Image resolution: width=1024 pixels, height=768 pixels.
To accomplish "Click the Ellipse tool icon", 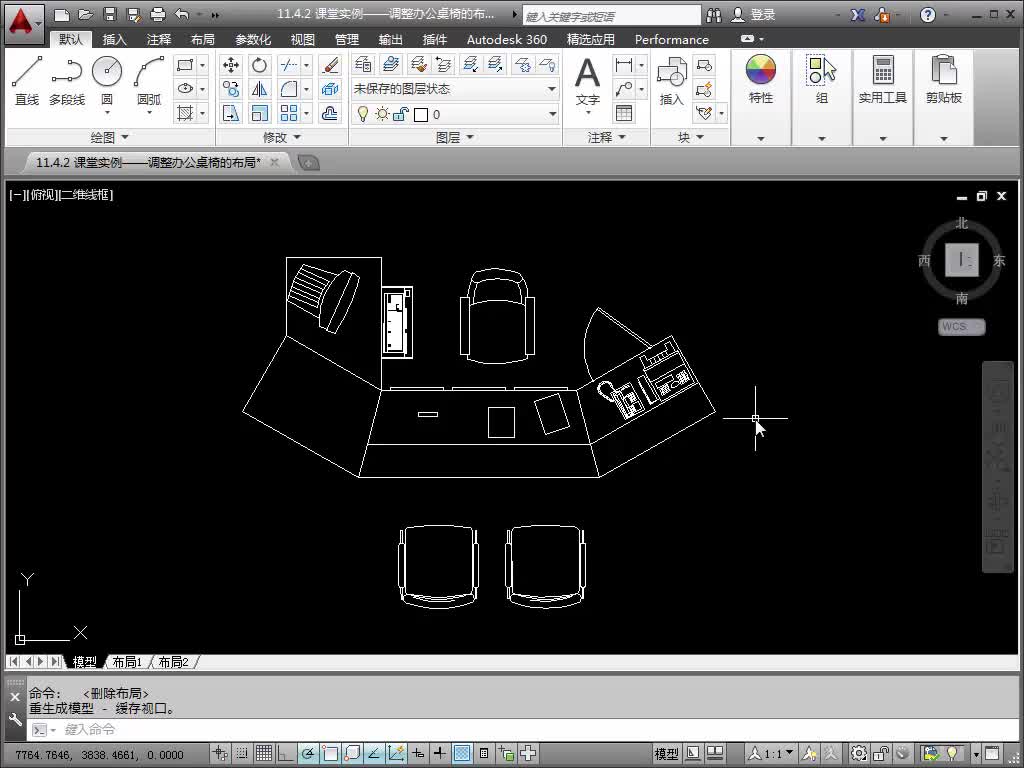I will (185, 89).
